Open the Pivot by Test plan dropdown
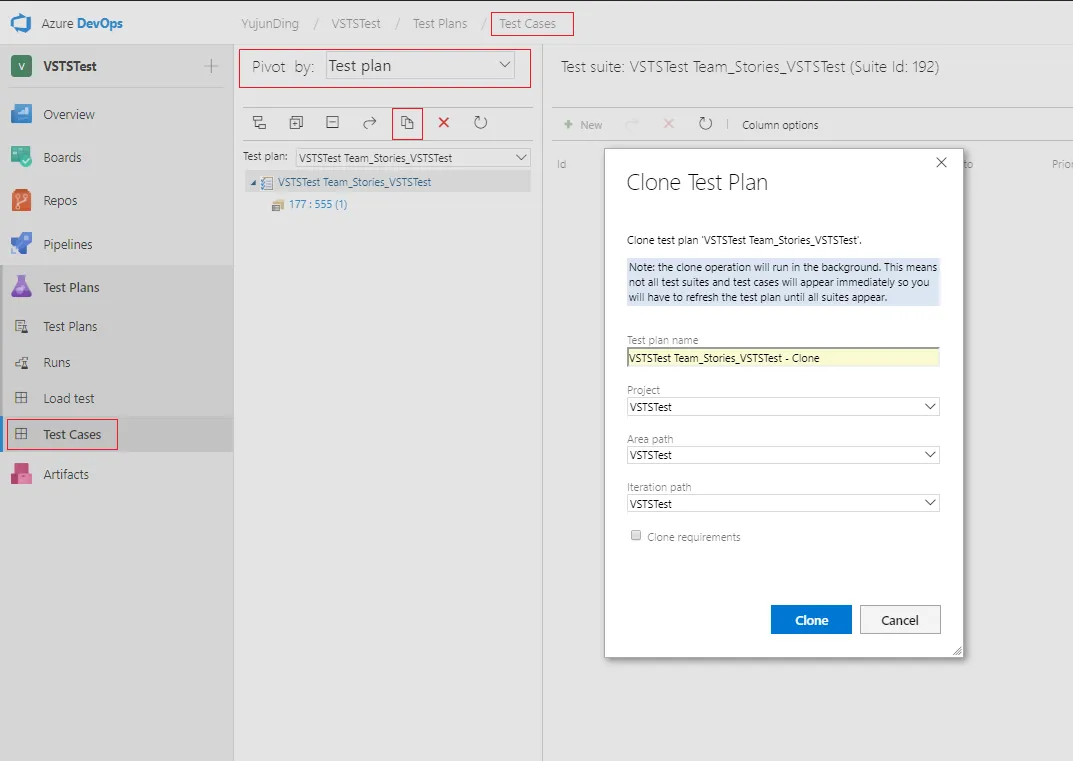Image resolution: width=1073 pixels, height=761 pixels. coord(420,66)
